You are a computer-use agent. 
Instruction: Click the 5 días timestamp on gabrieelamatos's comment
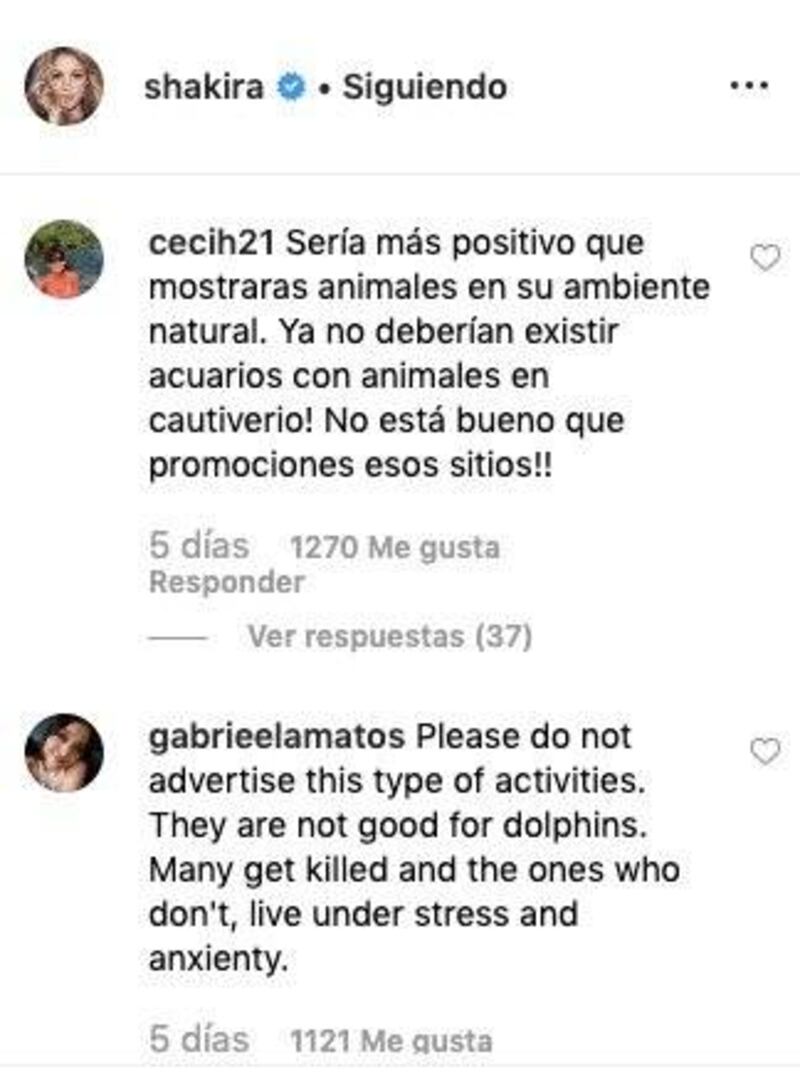point(199,1039)
